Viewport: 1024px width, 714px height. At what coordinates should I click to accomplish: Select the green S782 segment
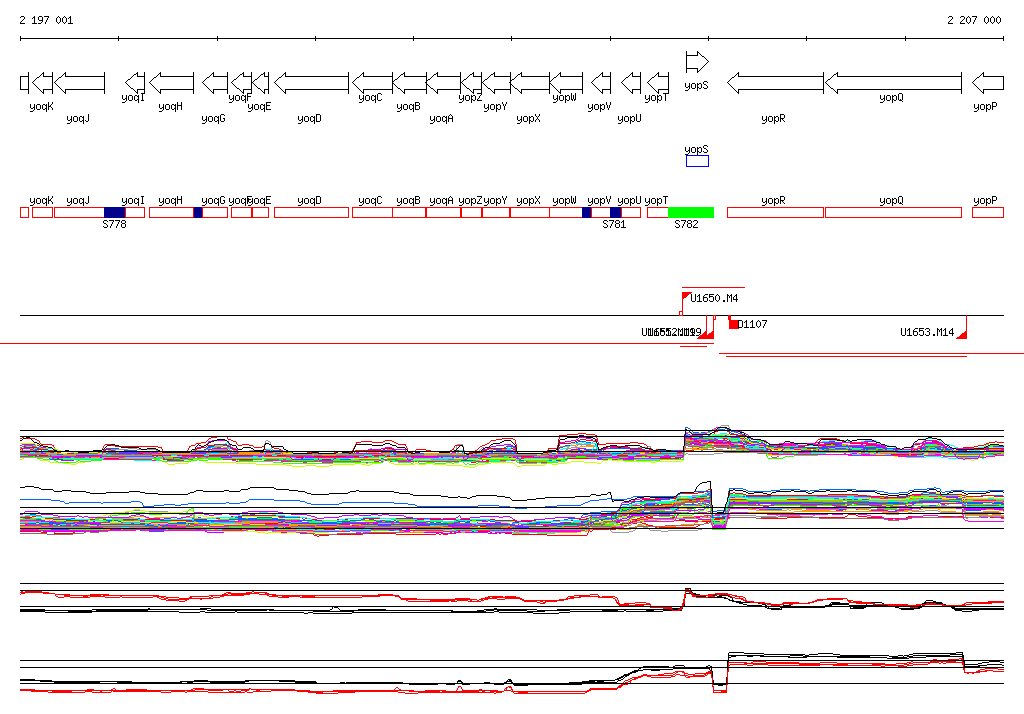(691, 212)
